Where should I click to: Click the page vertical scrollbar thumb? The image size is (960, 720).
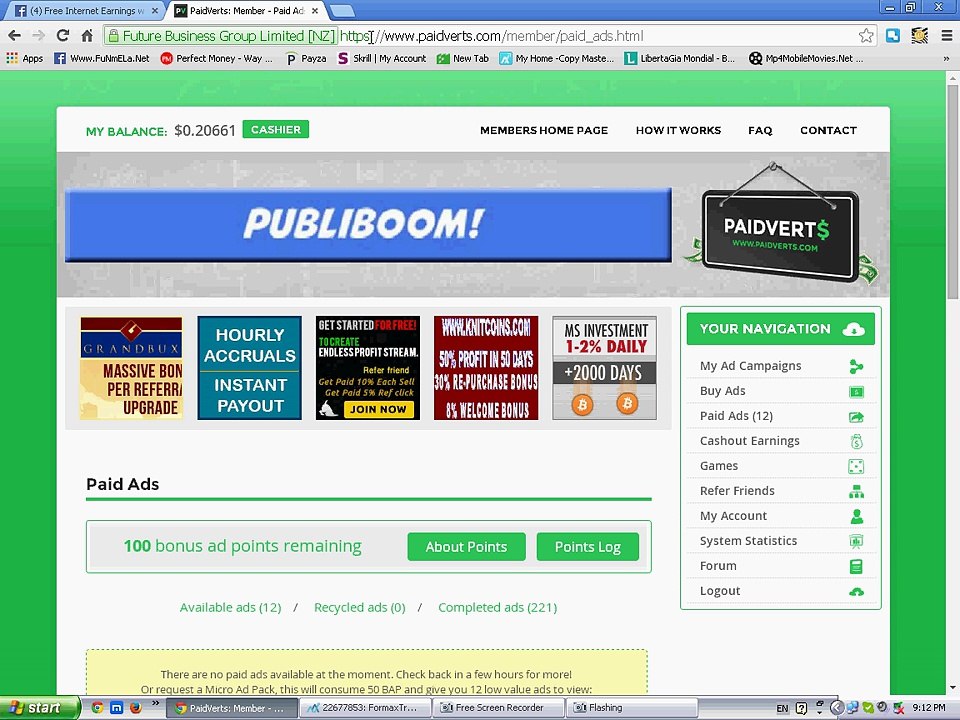[x=952, y=190]
